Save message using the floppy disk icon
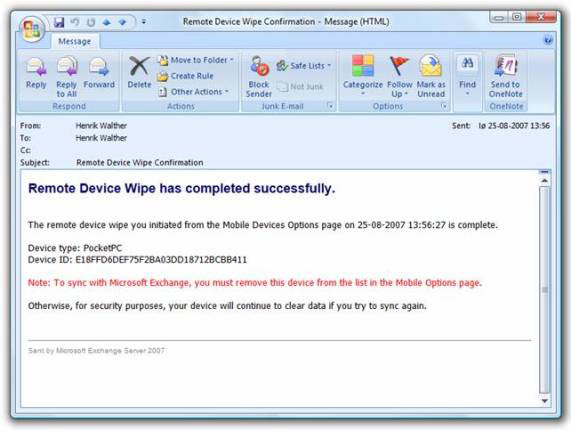 59,23
